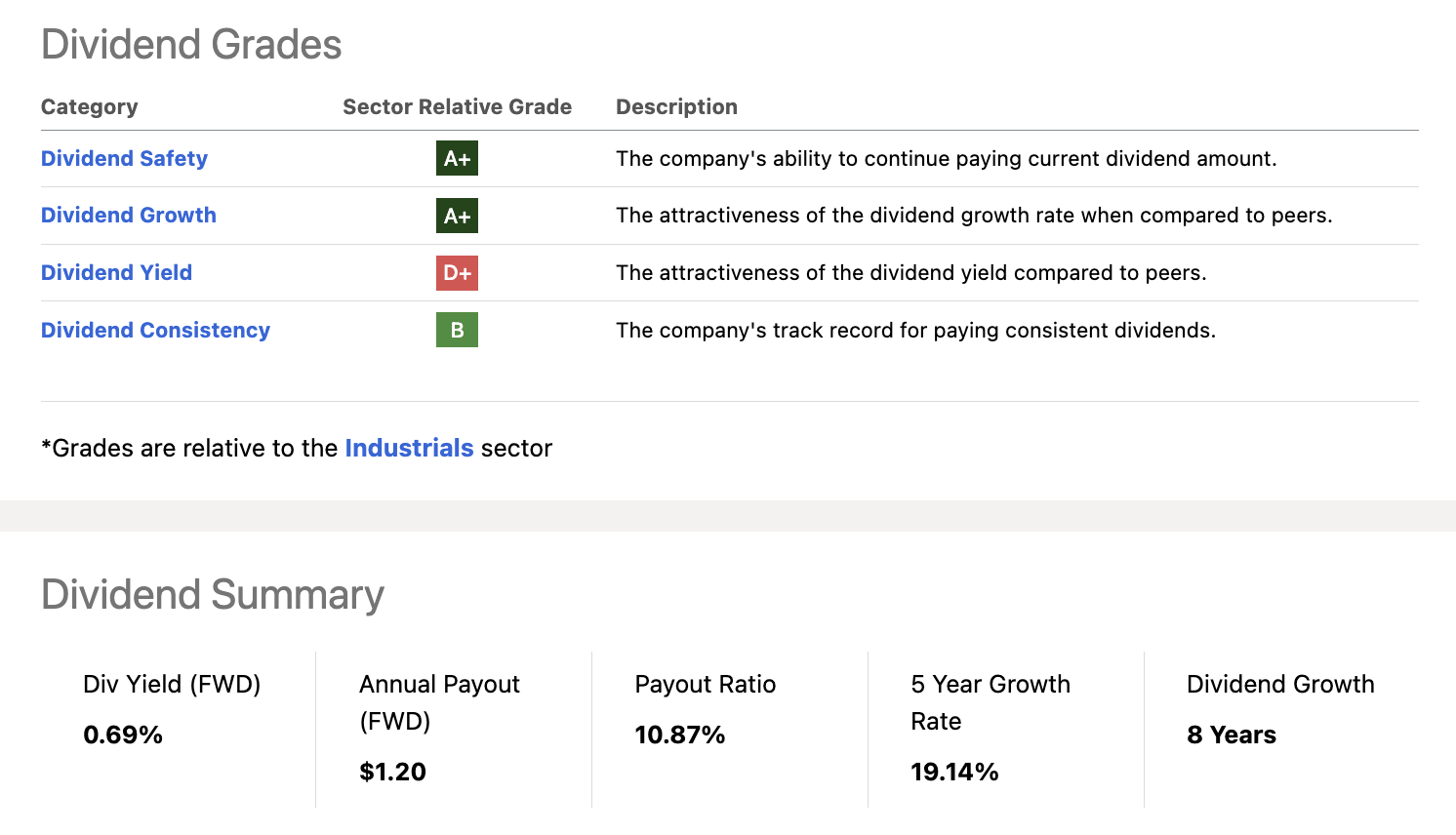Click the Category column header
The image size is (1456, 835).
[89, 107]
